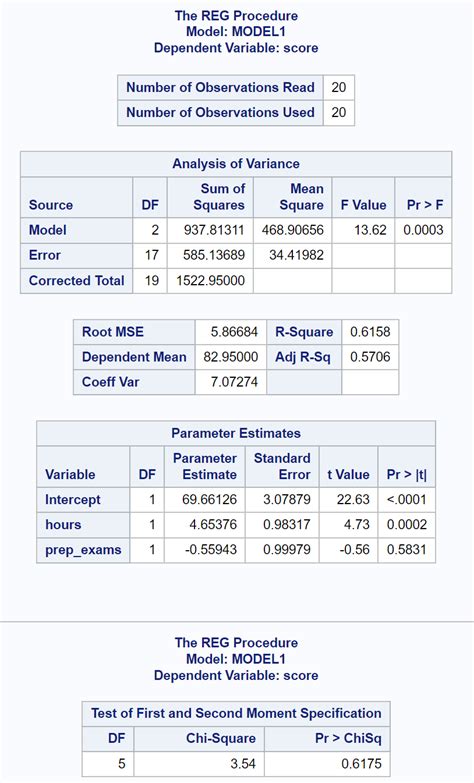Click the t value -0.56
The width and height of the screenshot is (474, 783).
355,550
